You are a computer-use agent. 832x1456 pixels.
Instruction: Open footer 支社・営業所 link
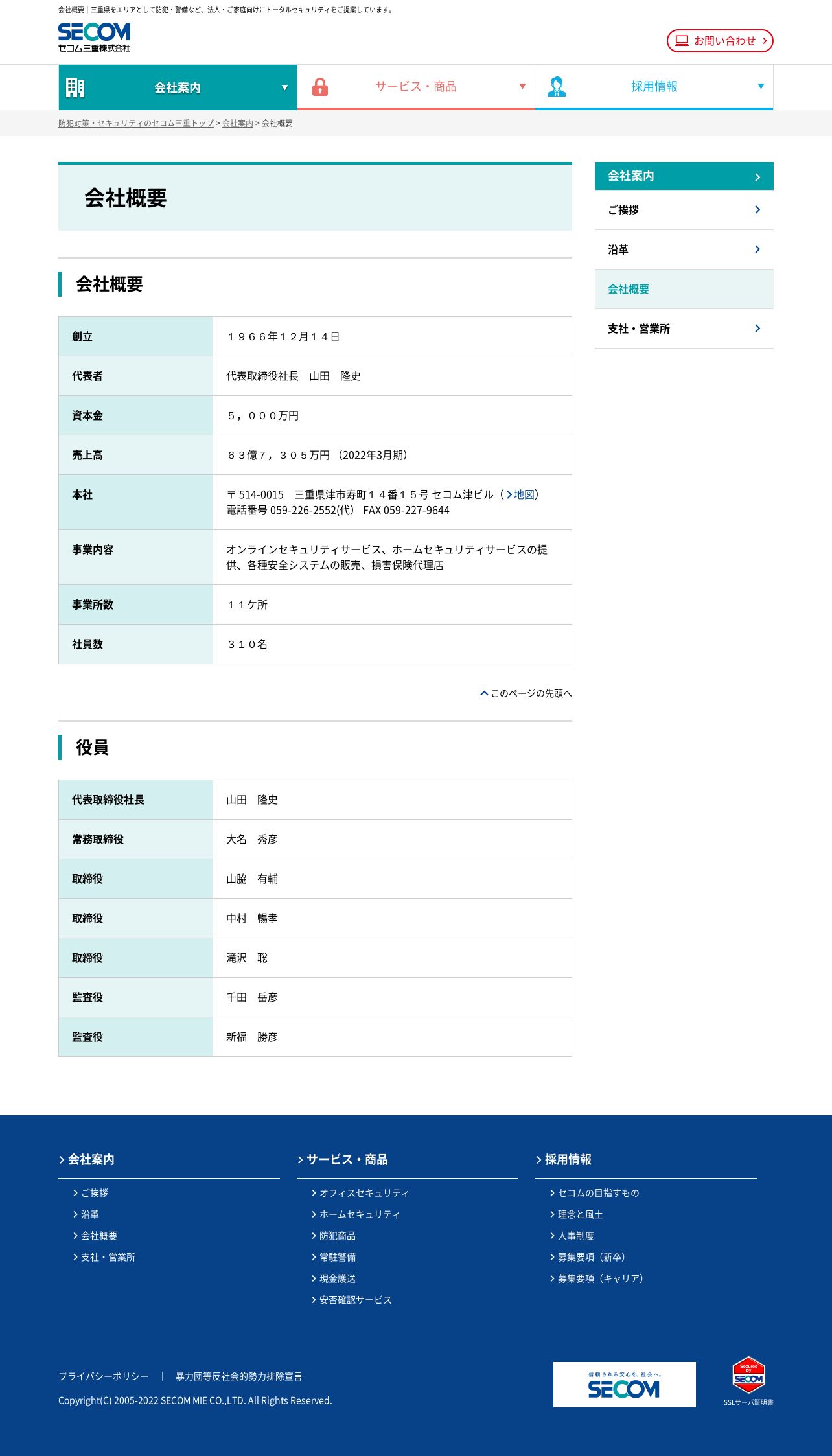click(x=104, y=1257)
